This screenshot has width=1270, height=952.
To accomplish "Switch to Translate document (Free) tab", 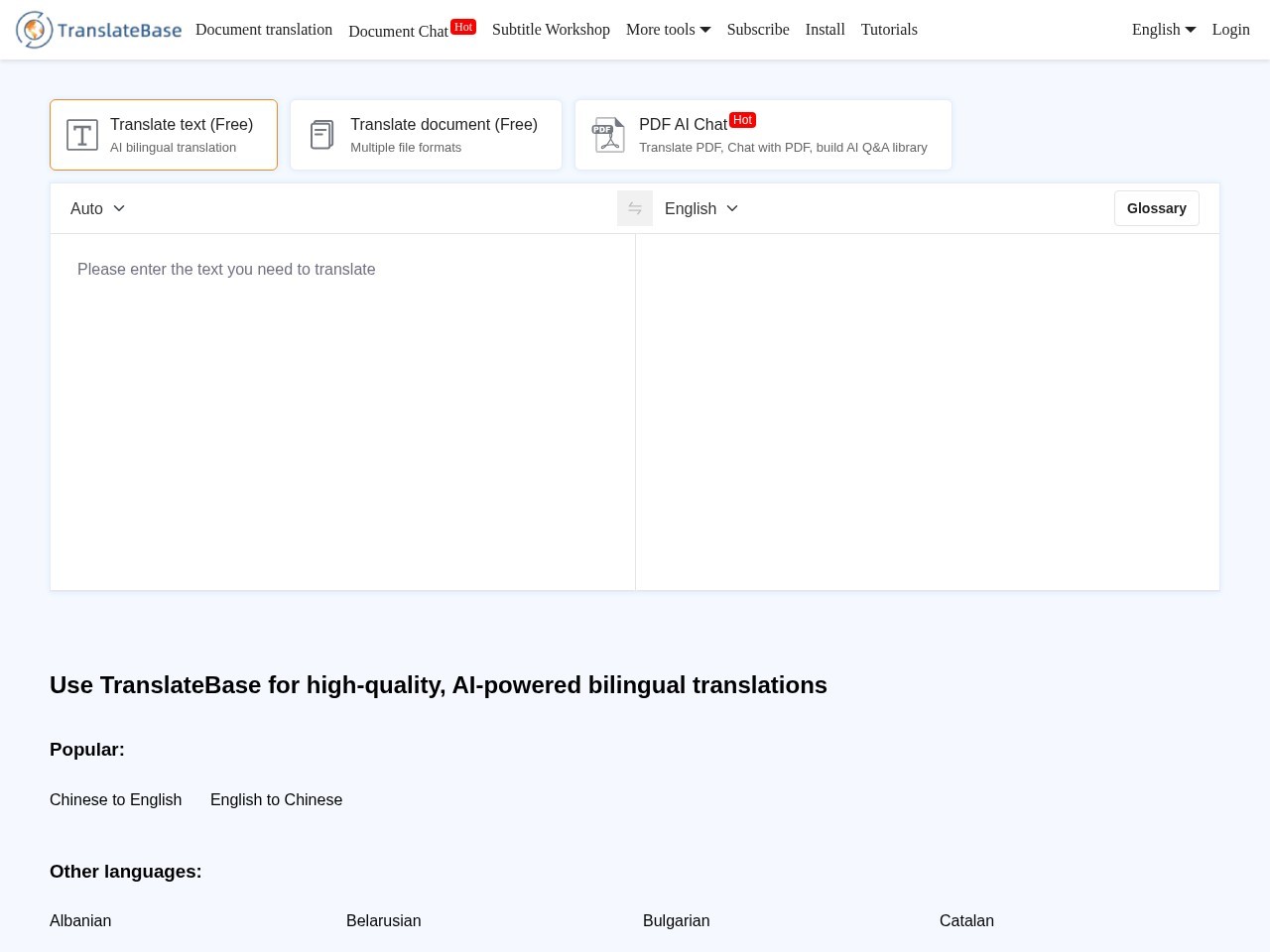I will coord(426,135).
